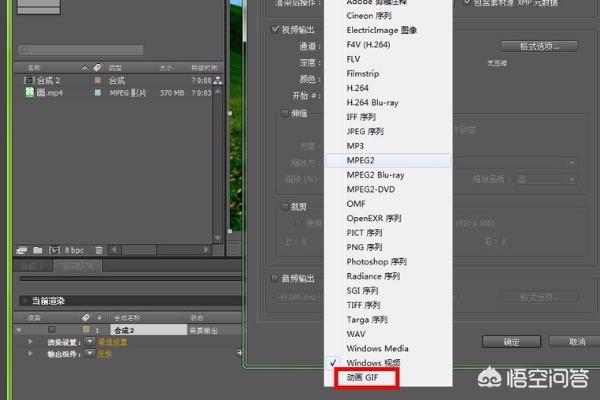Choose MPEG2 Blu-ray format

point(375,175)
